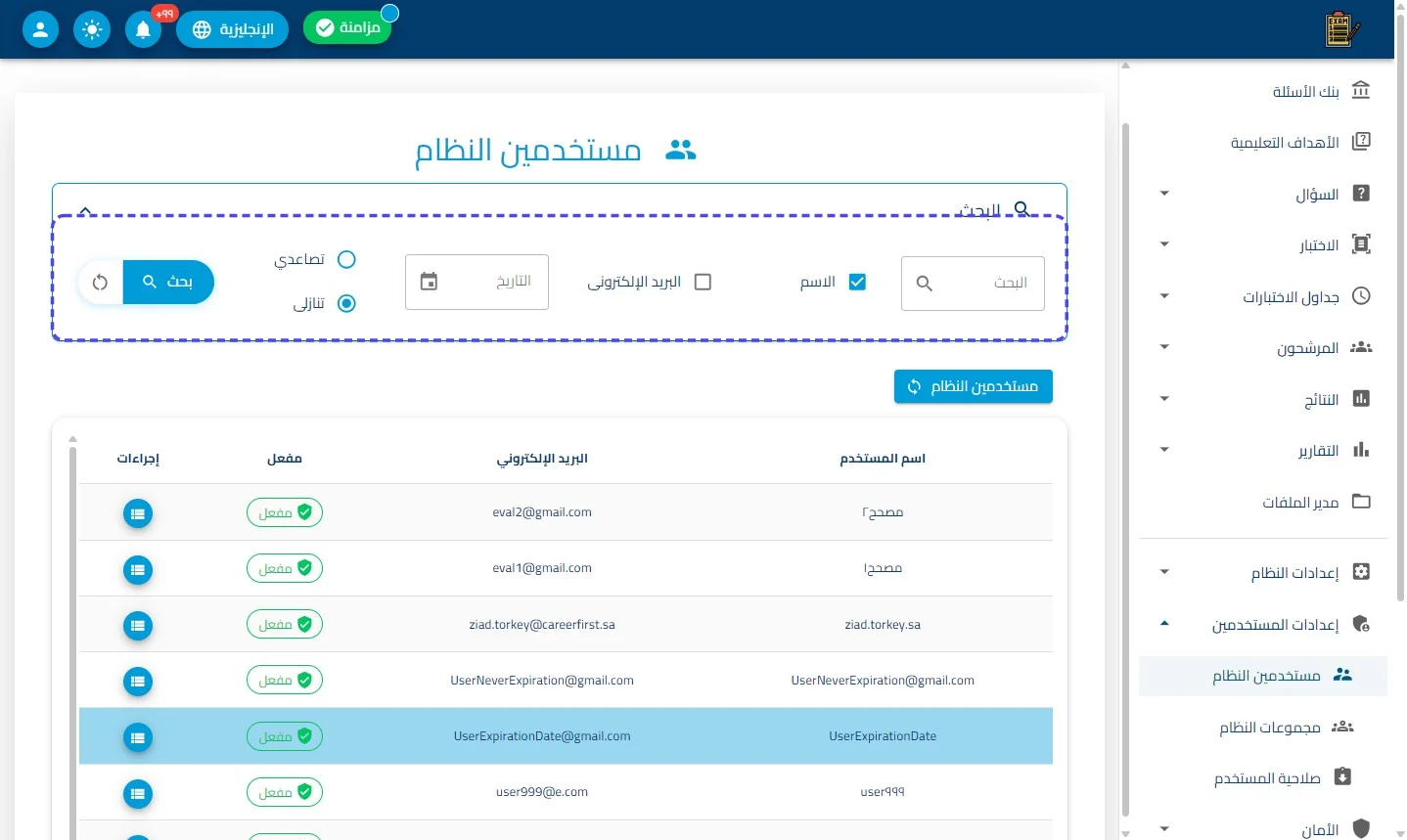Screen dimensions: 1407x840
Task: Switch language with the الإنجليزية button
Action: [x=233, y=29]
